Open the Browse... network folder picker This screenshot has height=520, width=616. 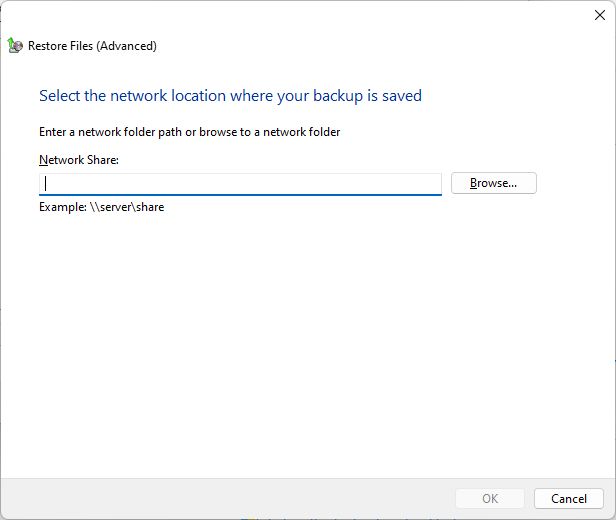493,183
